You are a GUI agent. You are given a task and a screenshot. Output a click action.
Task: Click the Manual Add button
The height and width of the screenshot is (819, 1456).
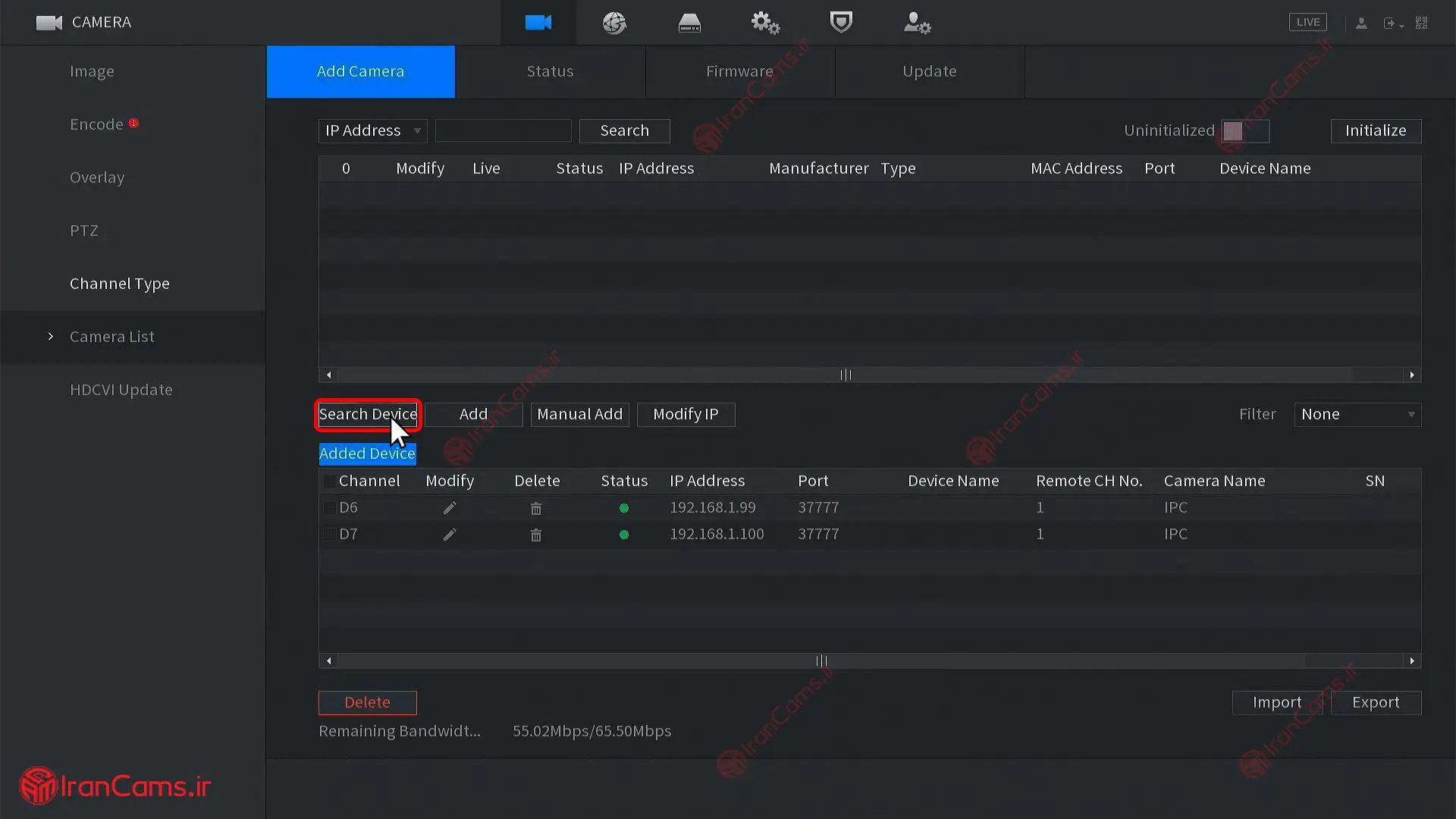(580, 414)
